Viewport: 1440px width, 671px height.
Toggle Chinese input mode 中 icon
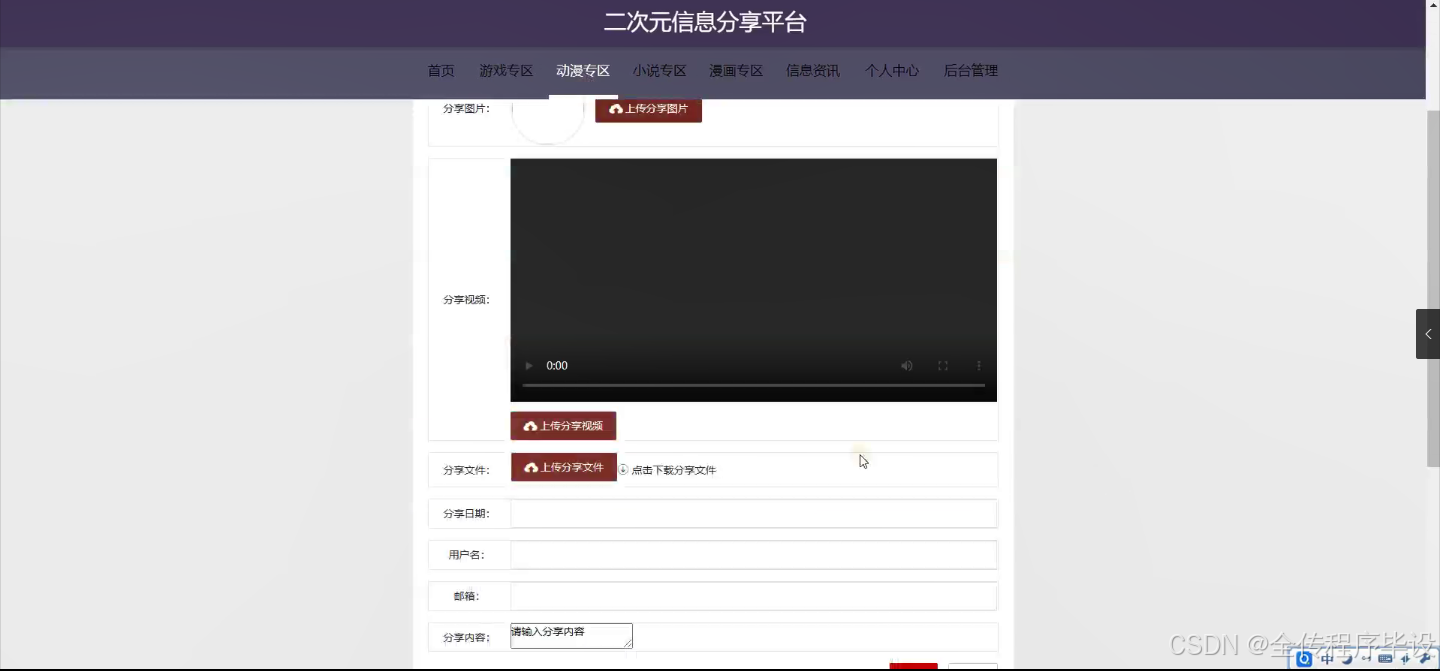1327,659
